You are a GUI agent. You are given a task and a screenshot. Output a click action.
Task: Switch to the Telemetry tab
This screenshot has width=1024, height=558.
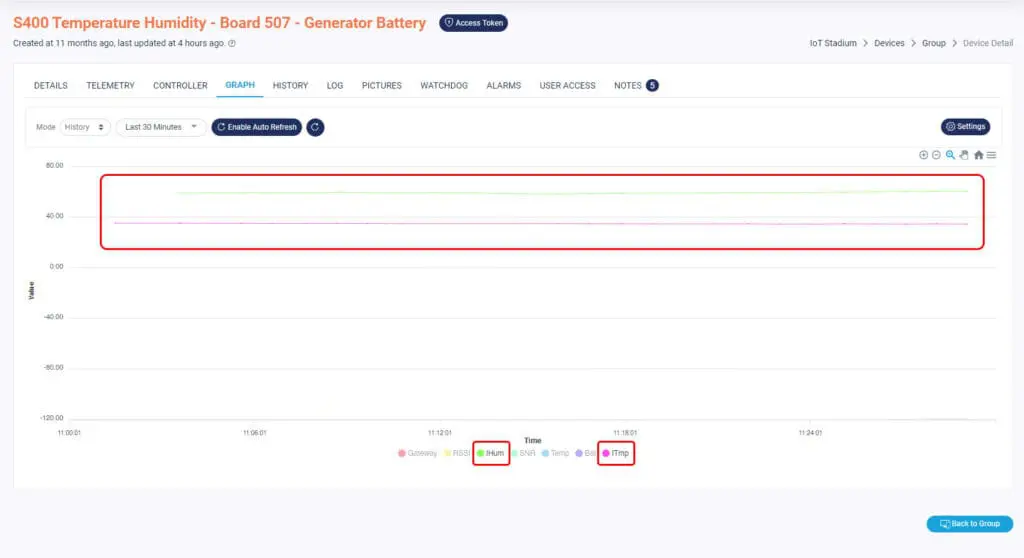(x=110, y=86)
